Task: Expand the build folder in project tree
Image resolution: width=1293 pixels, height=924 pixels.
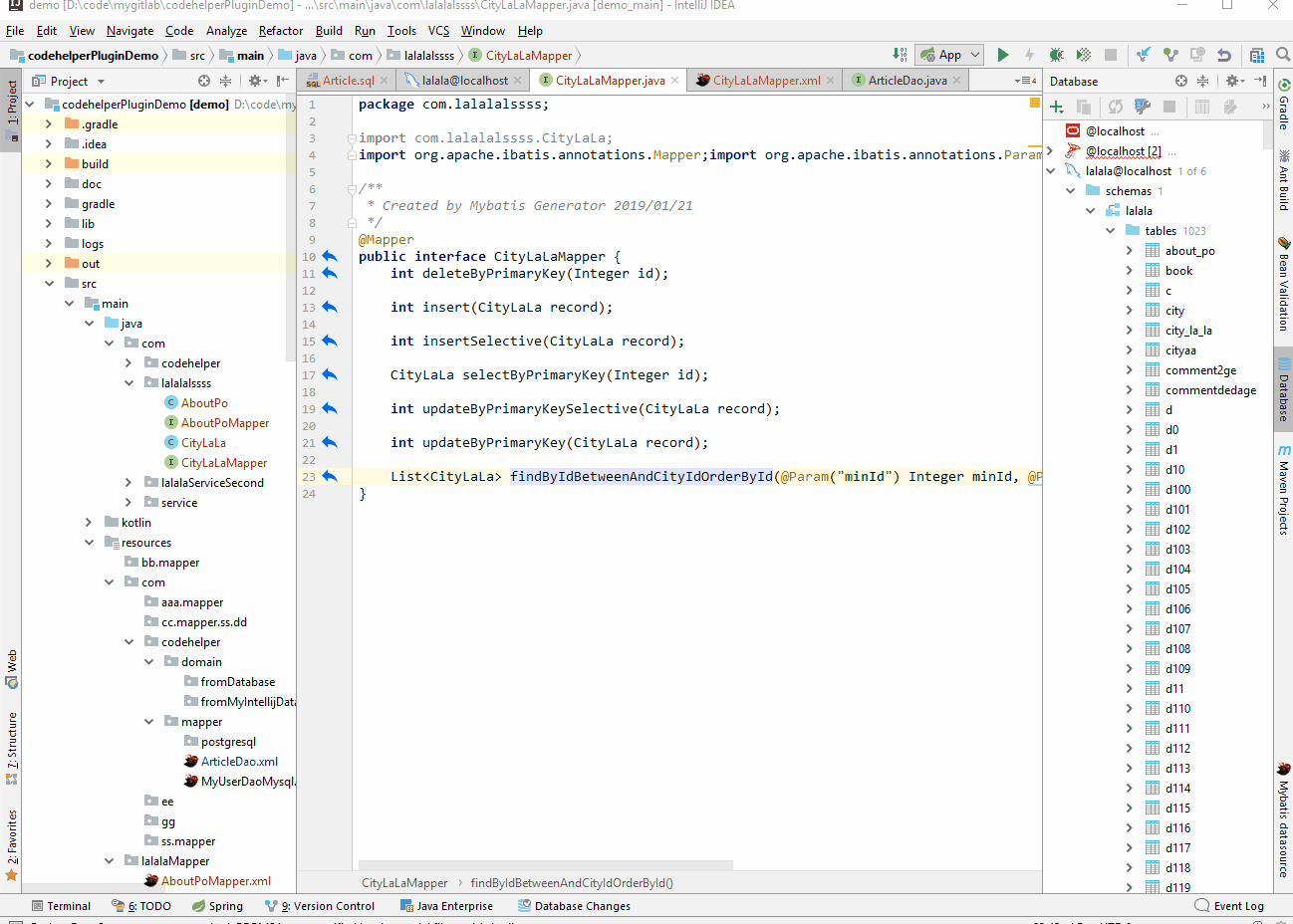Action: [x=49, y=164]
